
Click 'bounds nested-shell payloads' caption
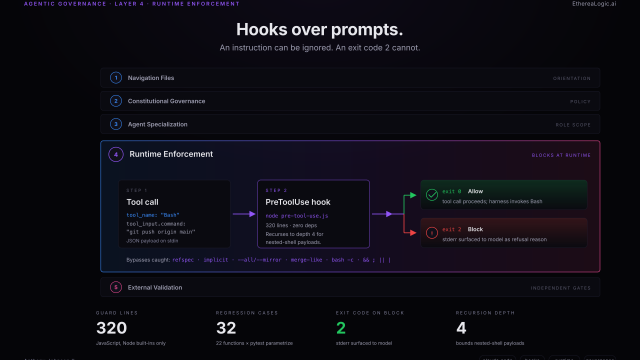click(490, 343)
